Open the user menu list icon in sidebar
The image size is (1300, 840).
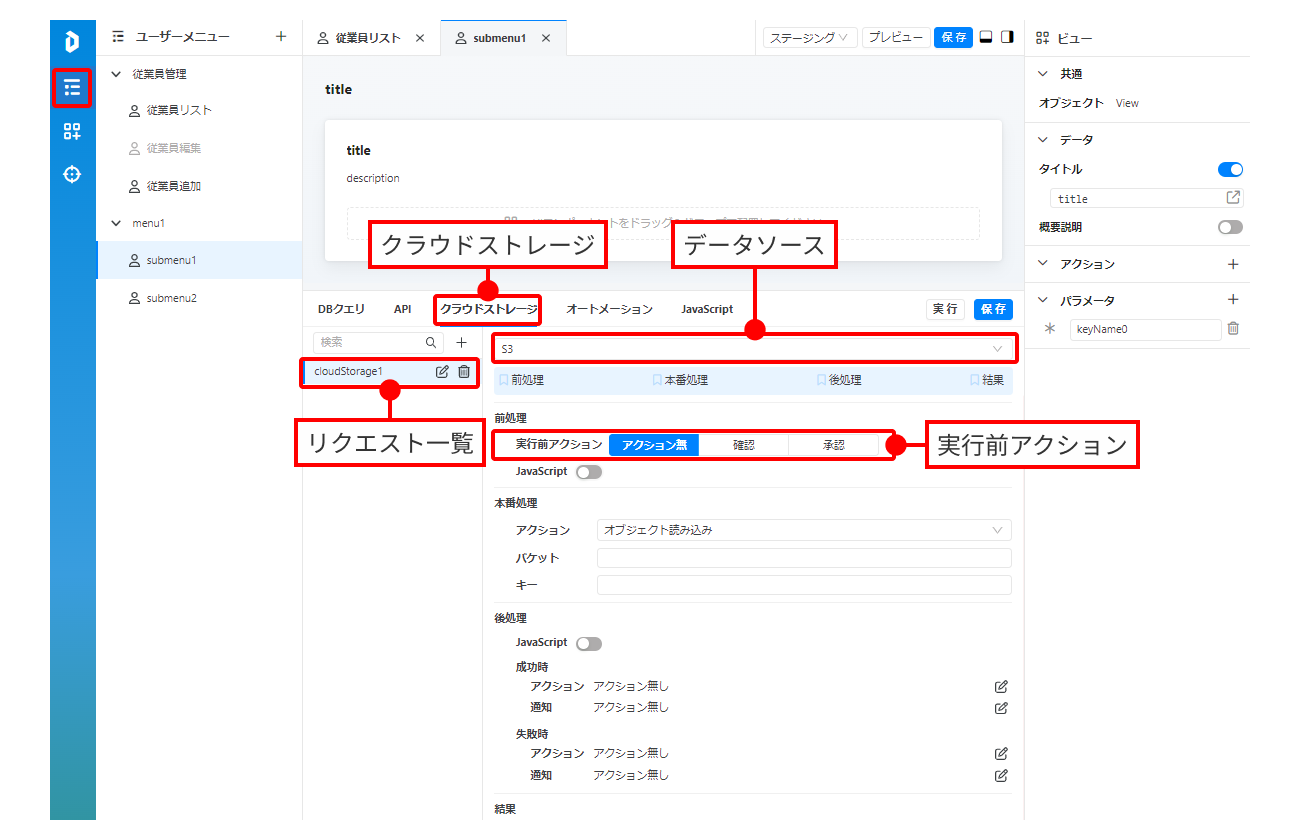pyautogui.click(x=72, y=88)
